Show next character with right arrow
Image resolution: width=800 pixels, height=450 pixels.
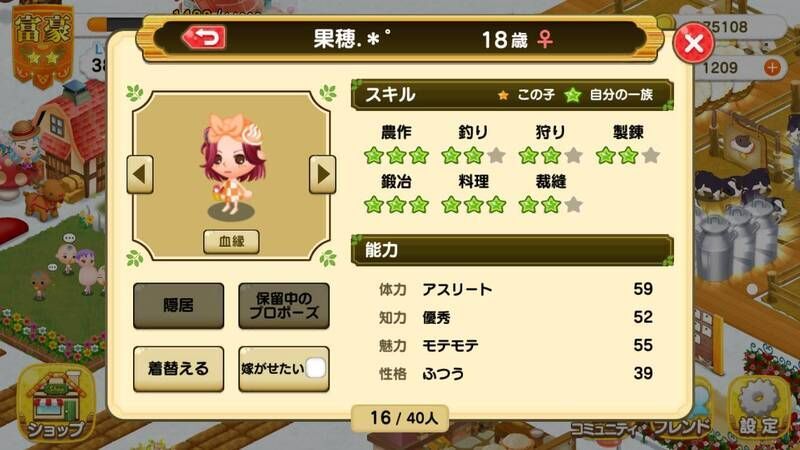pos(322,174)
